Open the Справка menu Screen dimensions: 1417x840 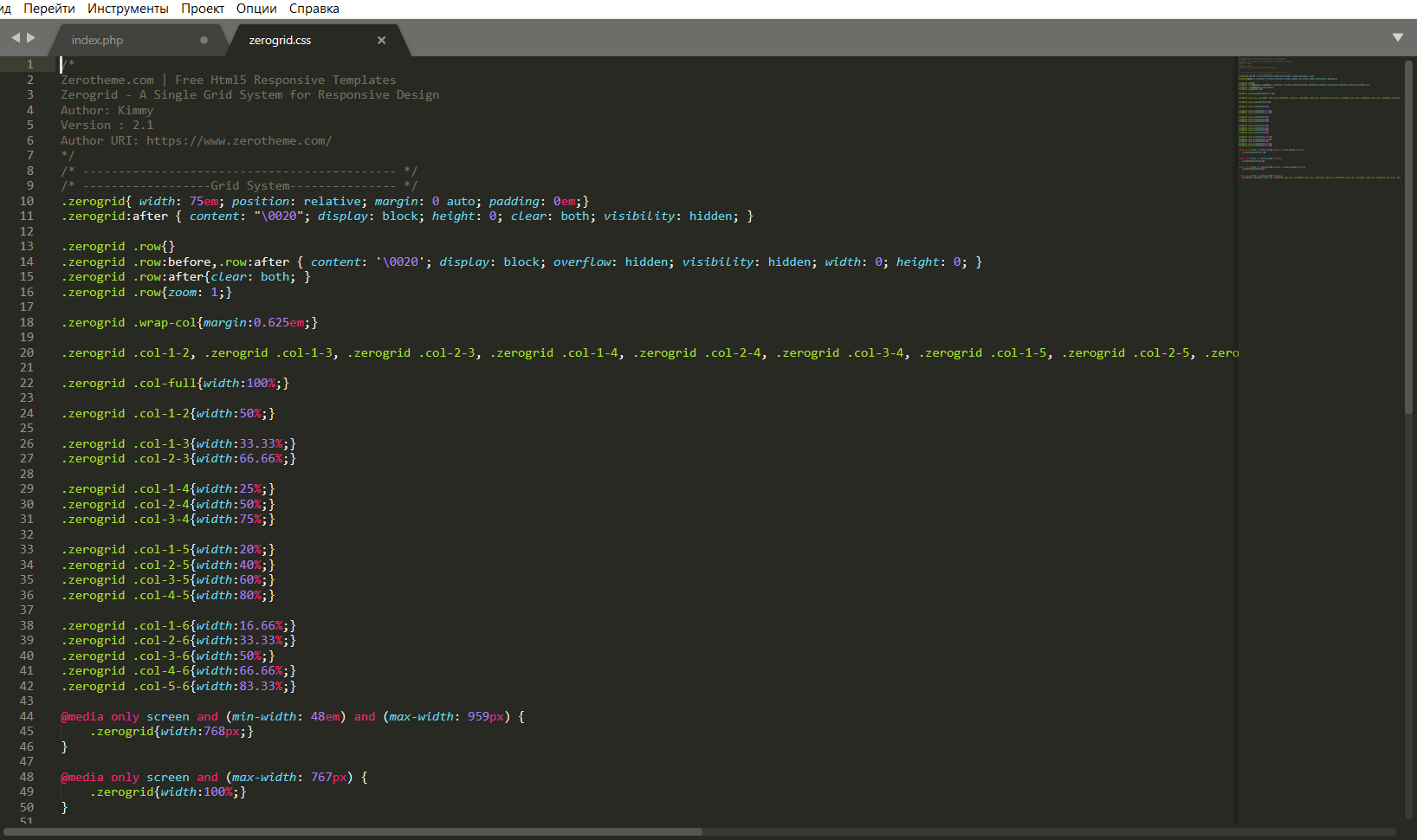pyautogui.click(x=314, y=9)
